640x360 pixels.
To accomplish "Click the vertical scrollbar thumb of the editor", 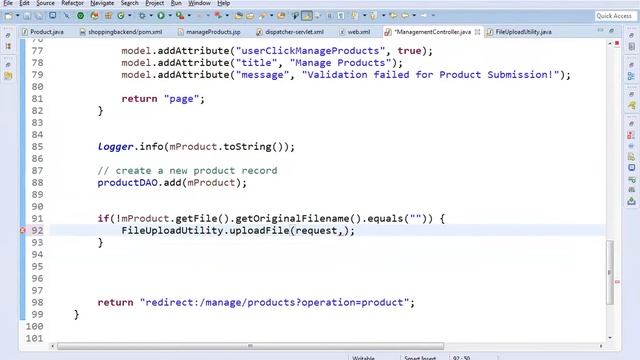I will [610, 272].
